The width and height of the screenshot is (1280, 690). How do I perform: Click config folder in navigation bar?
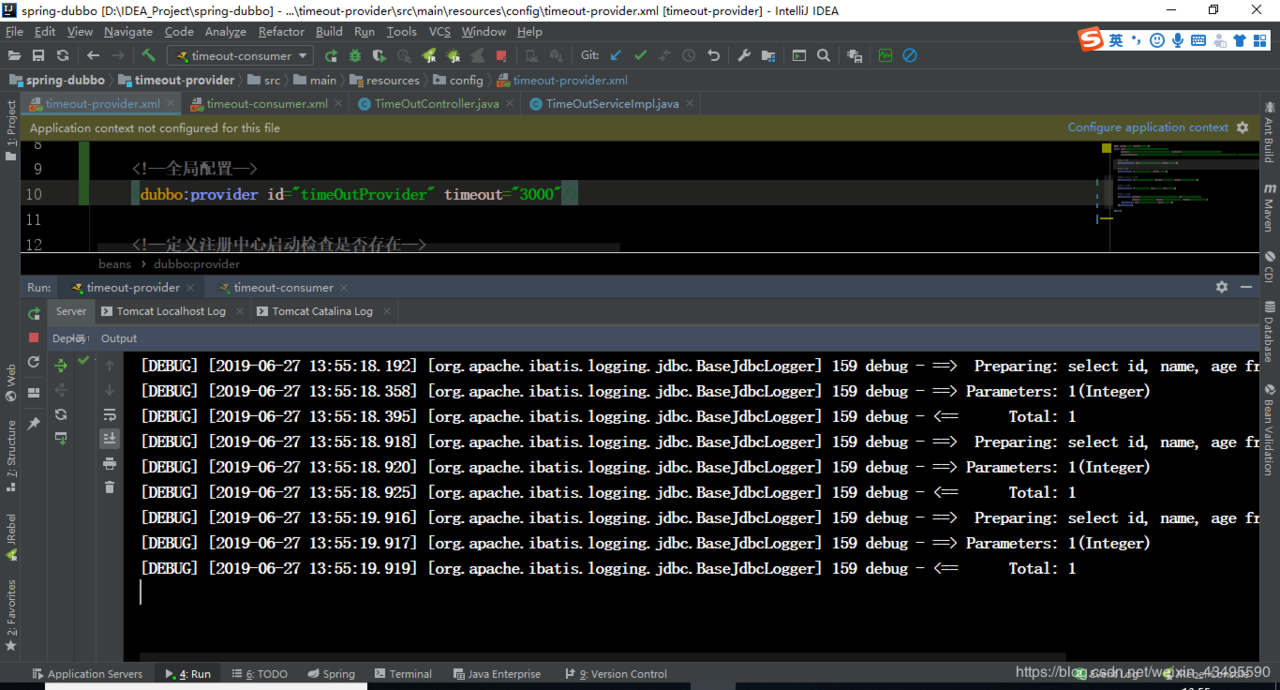tap(458, 80)
